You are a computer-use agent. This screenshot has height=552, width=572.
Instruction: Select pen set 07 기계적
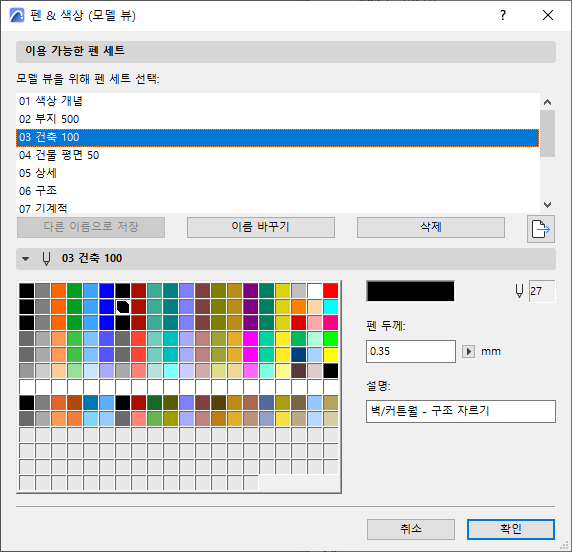tap(277, 208)
